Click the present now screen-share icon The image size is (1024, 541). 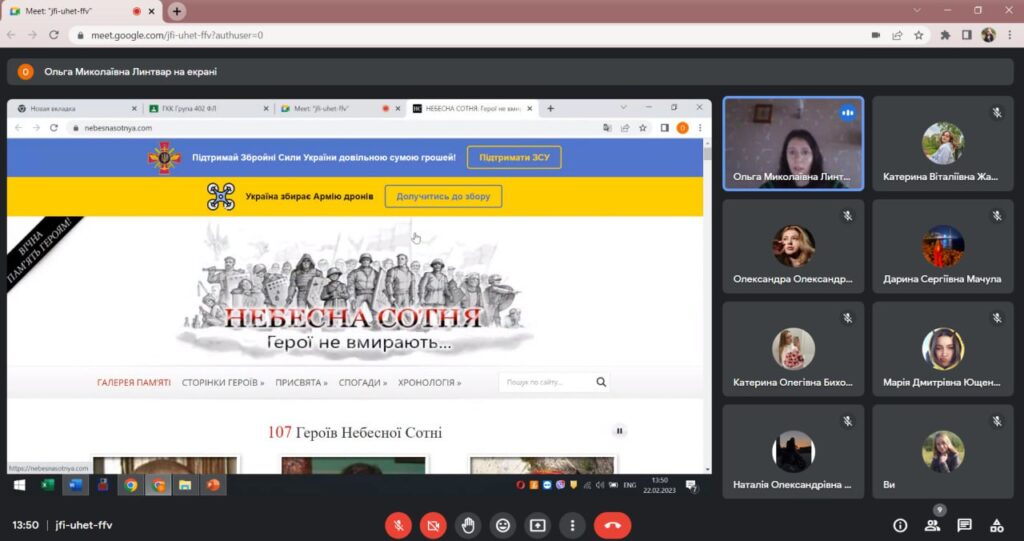(538, 525)
